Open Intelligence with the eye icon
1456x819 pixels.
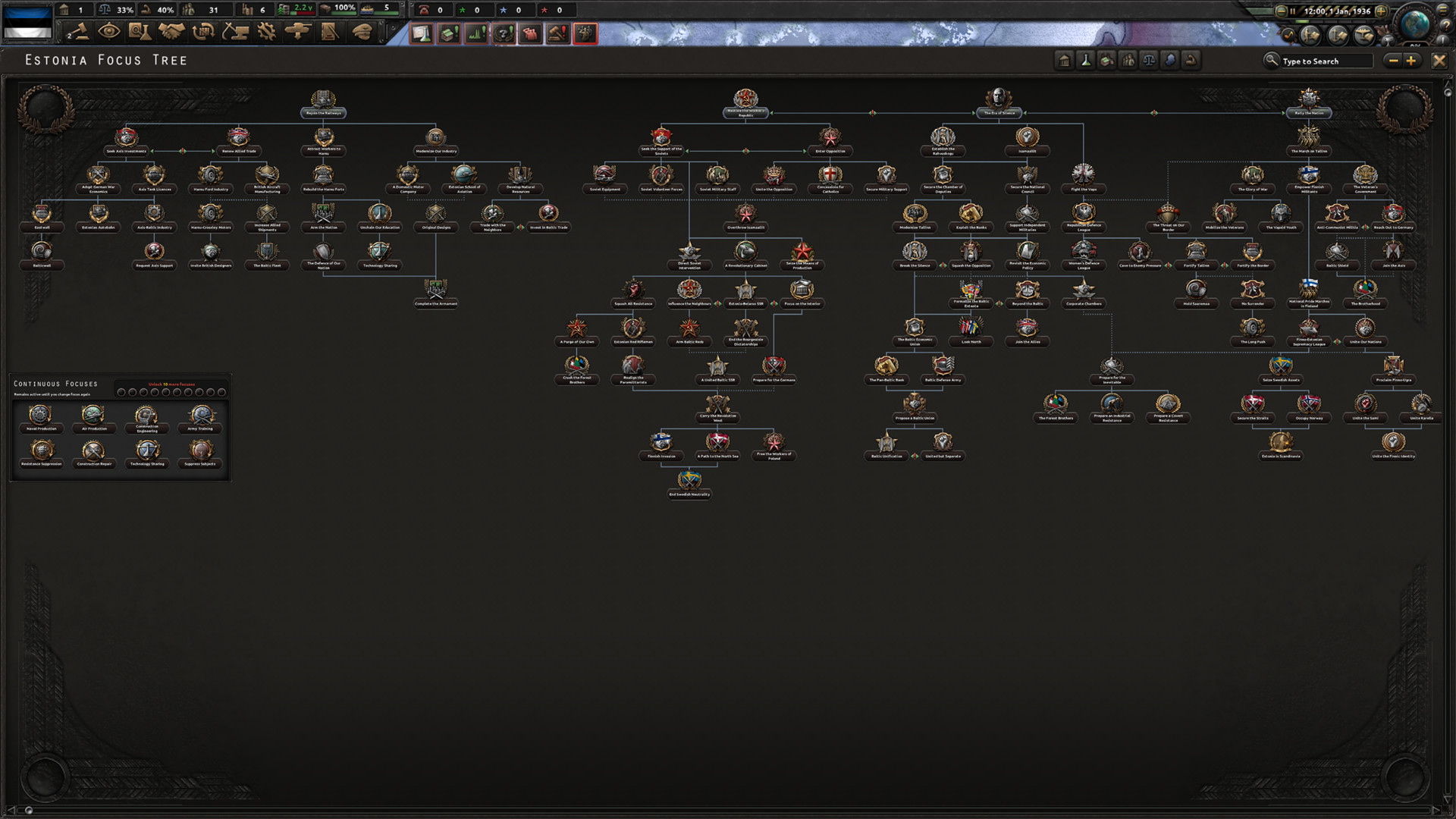click(x=110, y=30)
